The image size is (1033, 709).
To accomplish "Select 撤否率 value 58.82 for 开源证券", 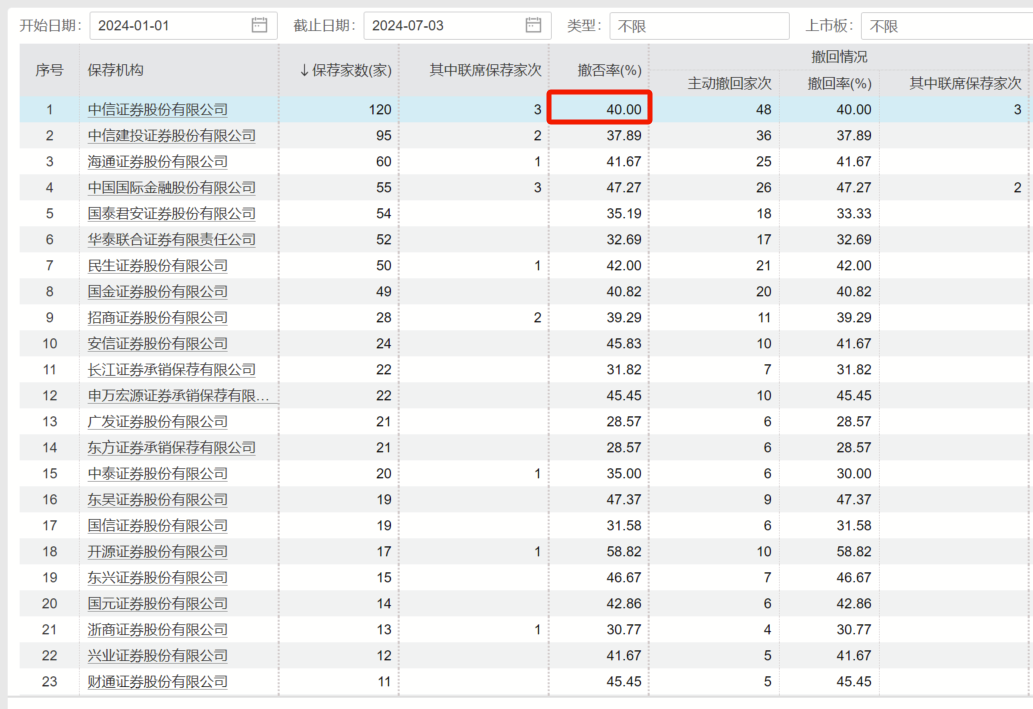I will coord(624,552).
